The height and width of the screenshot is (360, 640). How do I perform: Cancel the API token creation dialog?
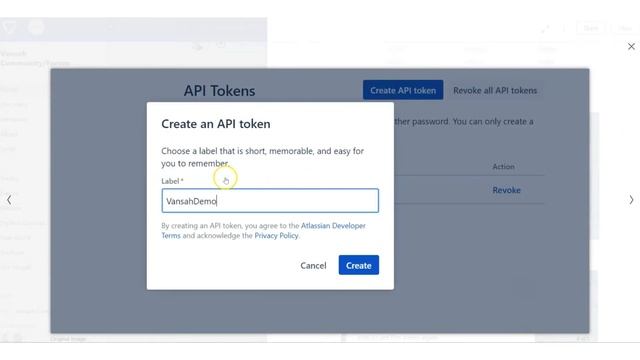tap(313, 265)
